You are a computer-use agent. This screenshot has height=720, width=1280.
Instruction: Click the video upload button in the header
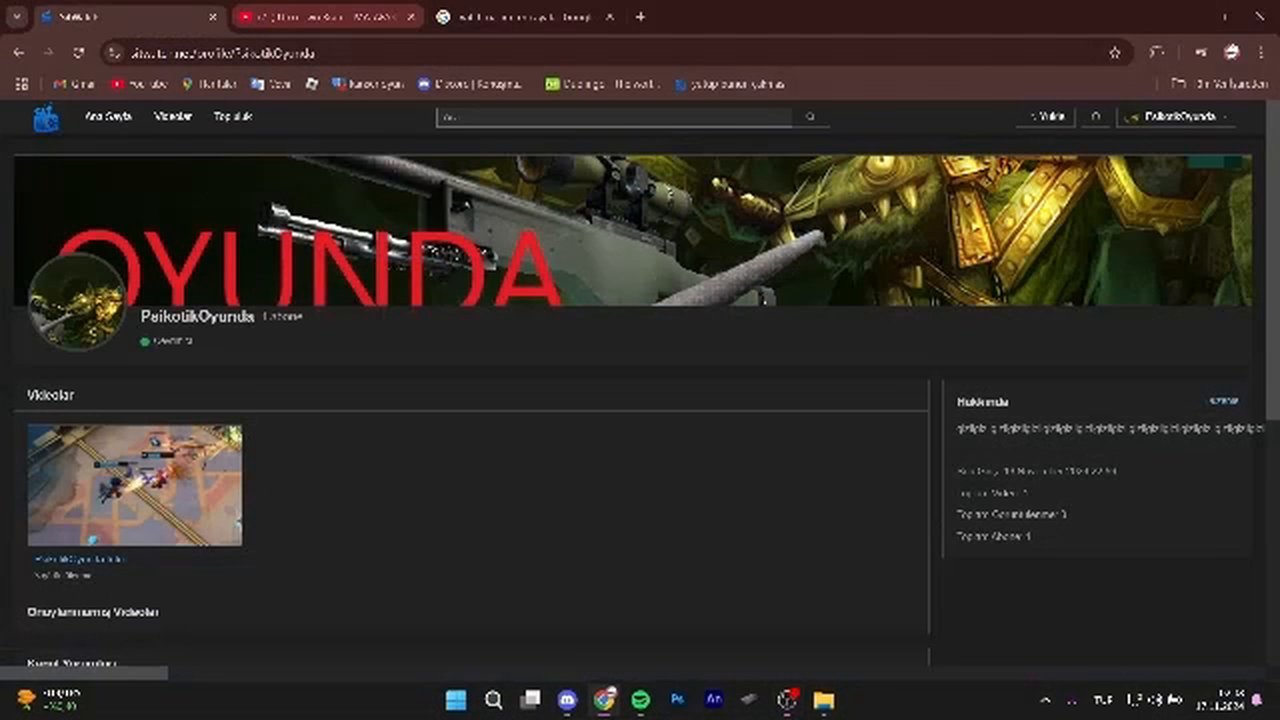coord(1046,117)
